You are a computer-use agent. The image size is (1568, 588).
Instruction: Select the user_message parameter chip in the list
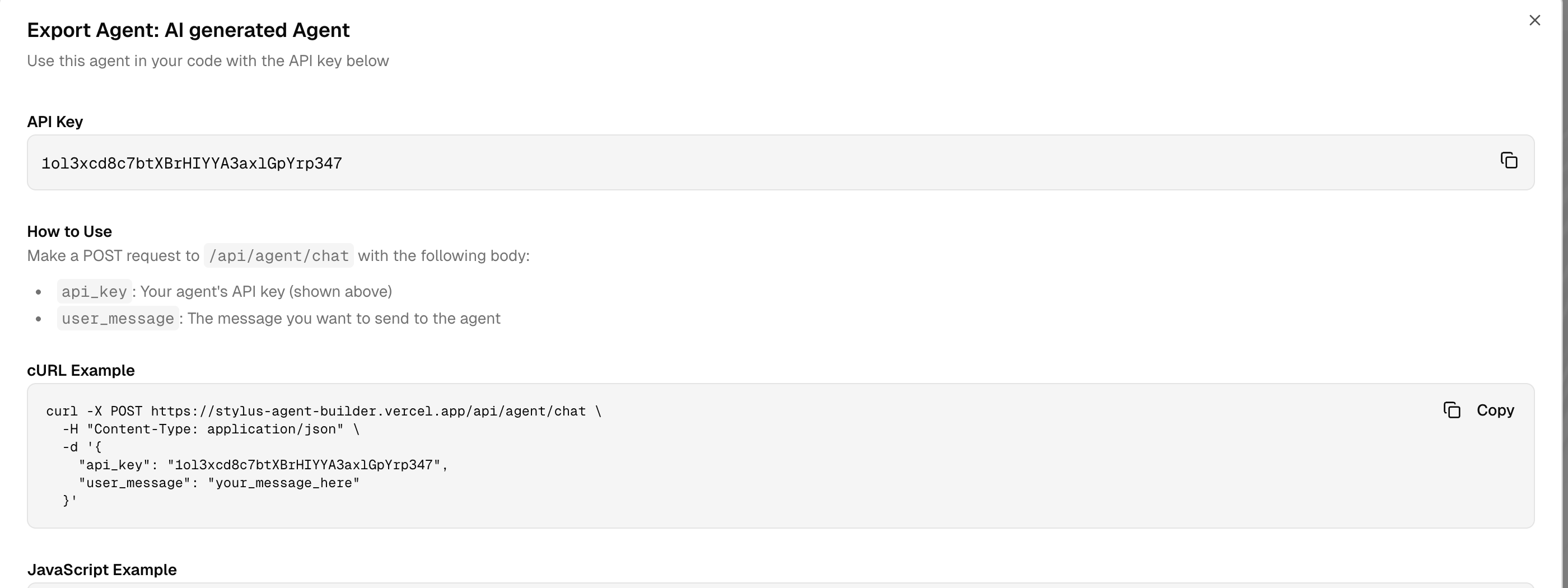[x=118, y=319]
